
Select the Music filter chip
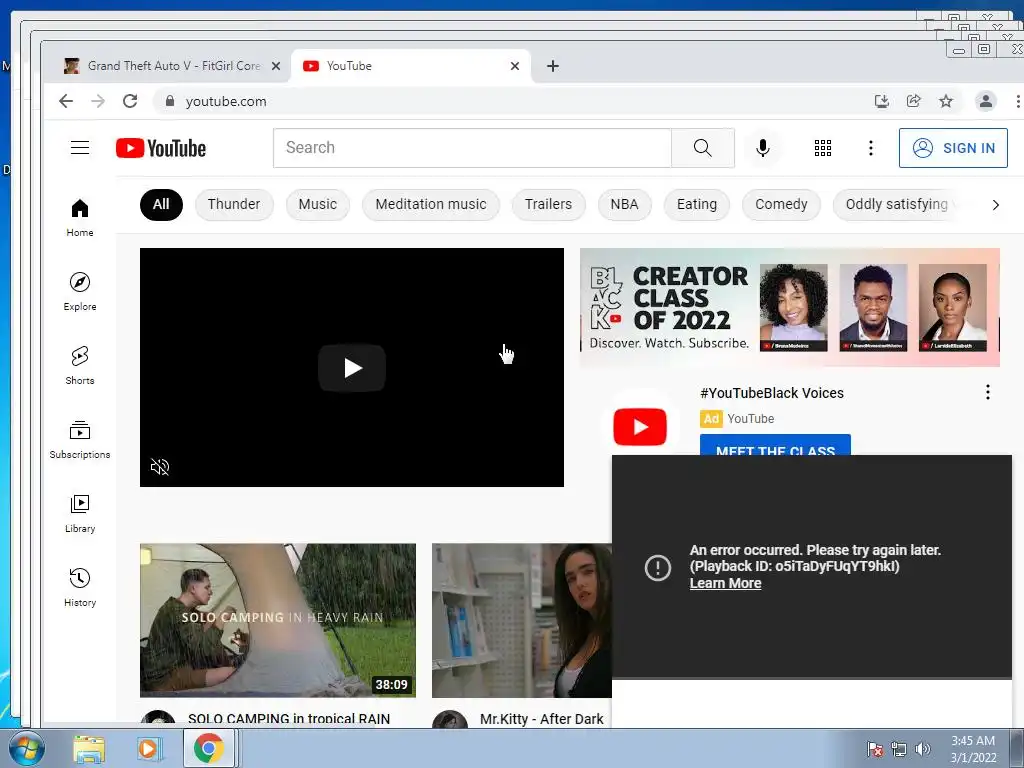point(317,204)
